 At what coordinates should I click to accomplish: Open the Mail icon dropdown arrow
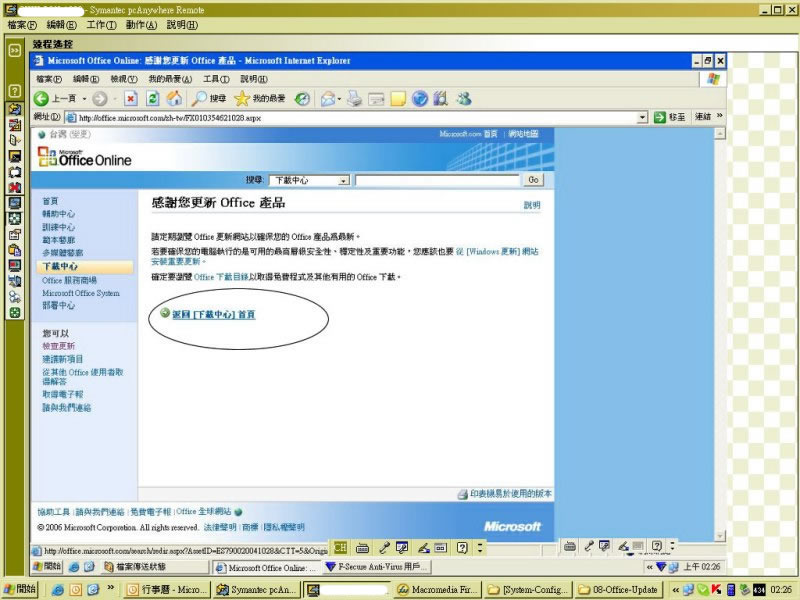click(x=339, y=99)
